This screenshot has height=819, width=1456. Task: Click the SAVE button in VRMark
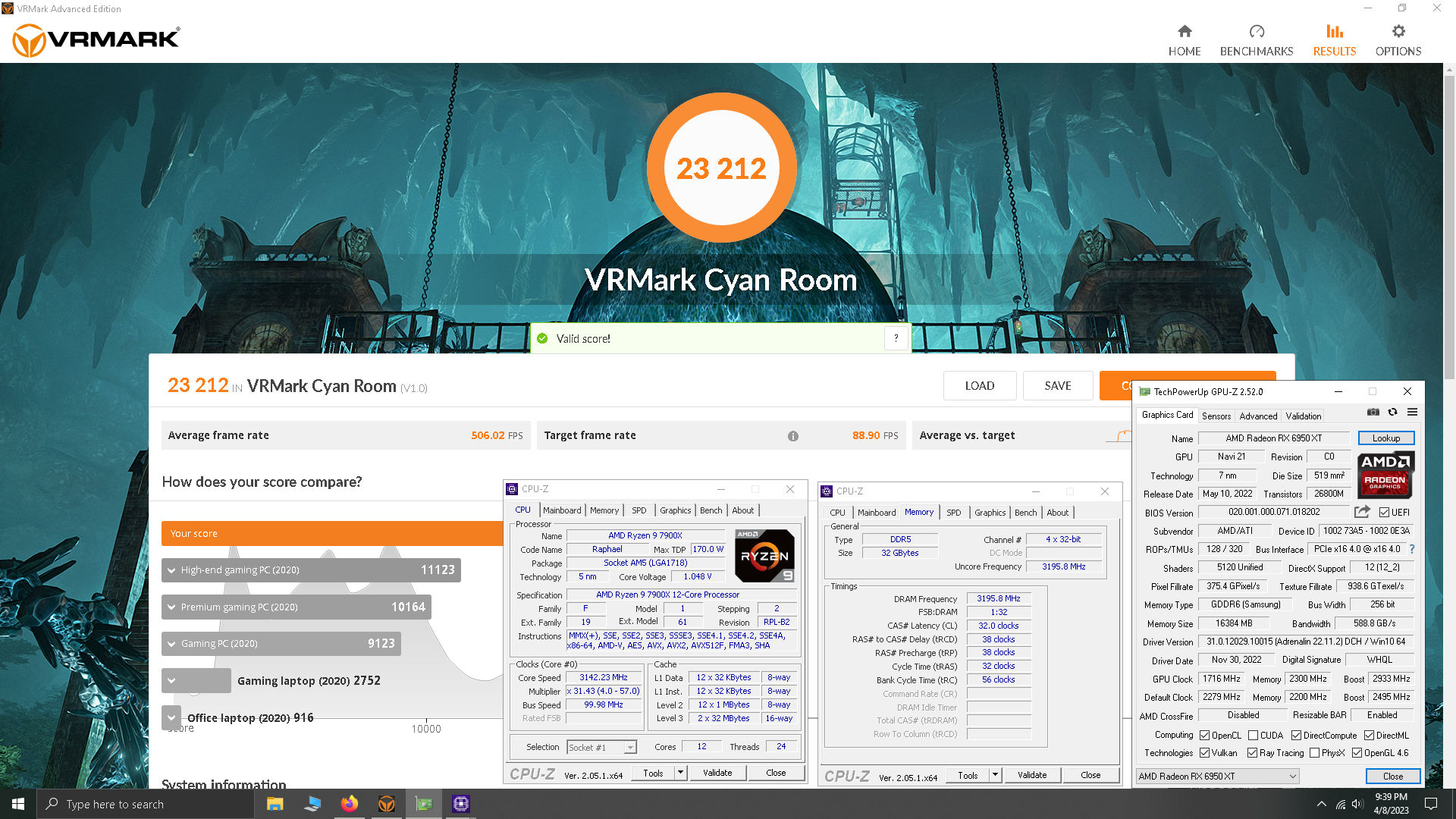1057,386
